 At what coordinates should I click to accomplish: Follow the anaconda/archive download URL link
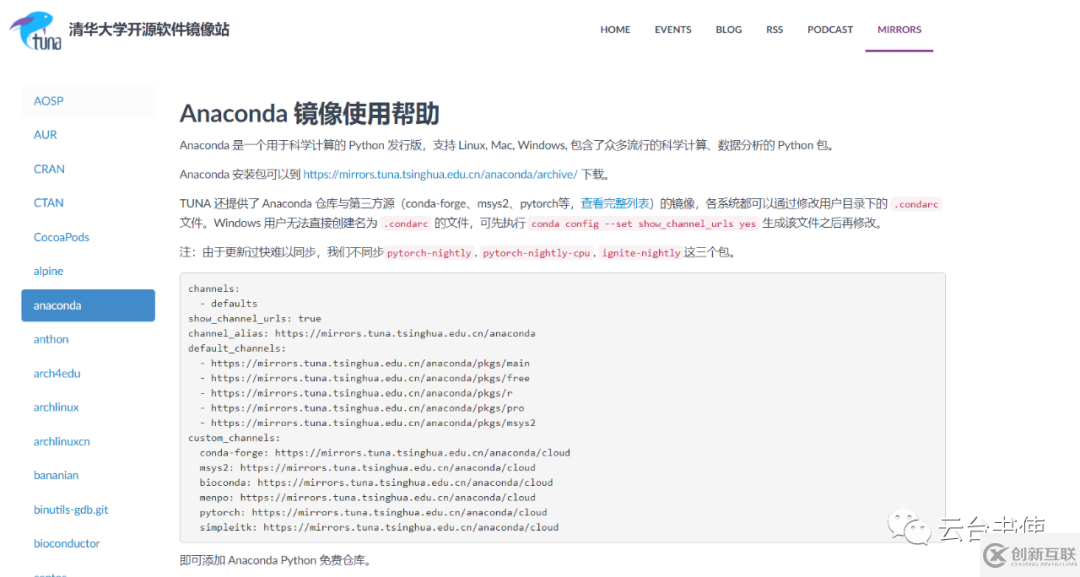pyautogui.click(x=440, y=174)
